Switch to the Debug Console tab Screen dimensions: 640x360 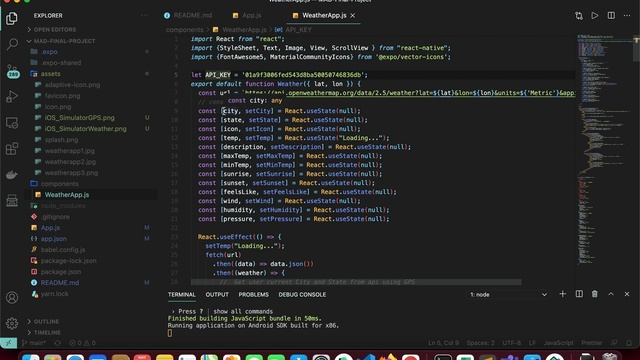point(302,294)
